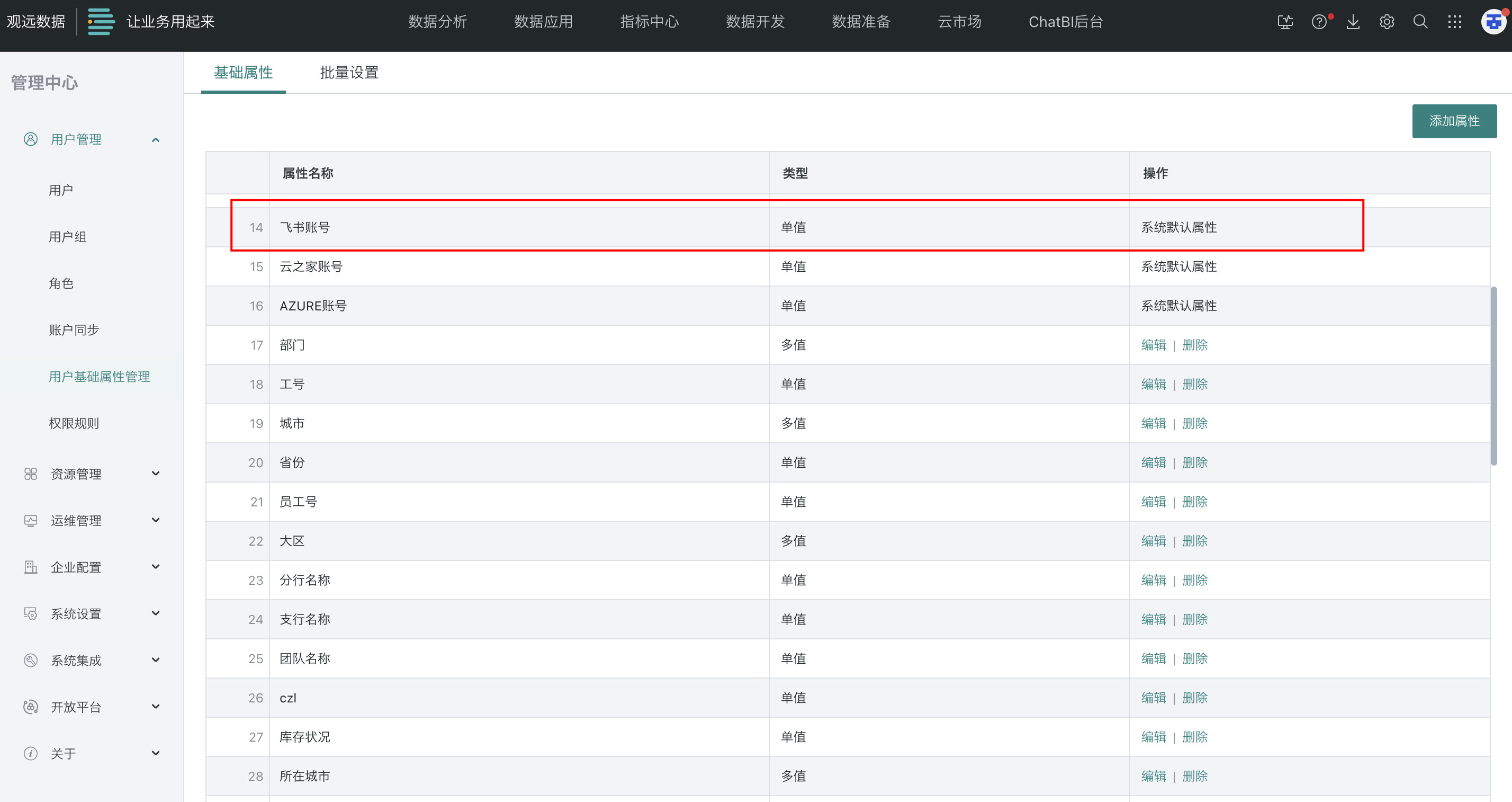Expand the 开放平台 sidebar section
The width and height of the screenshot is (1512, 802).
[x=156, y=707]
